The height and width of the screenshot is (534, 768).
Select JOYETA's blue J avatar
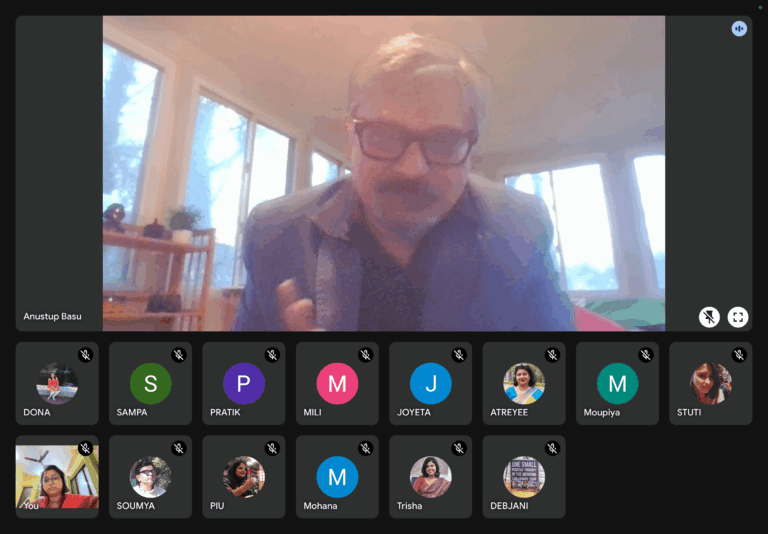(431, 383)
